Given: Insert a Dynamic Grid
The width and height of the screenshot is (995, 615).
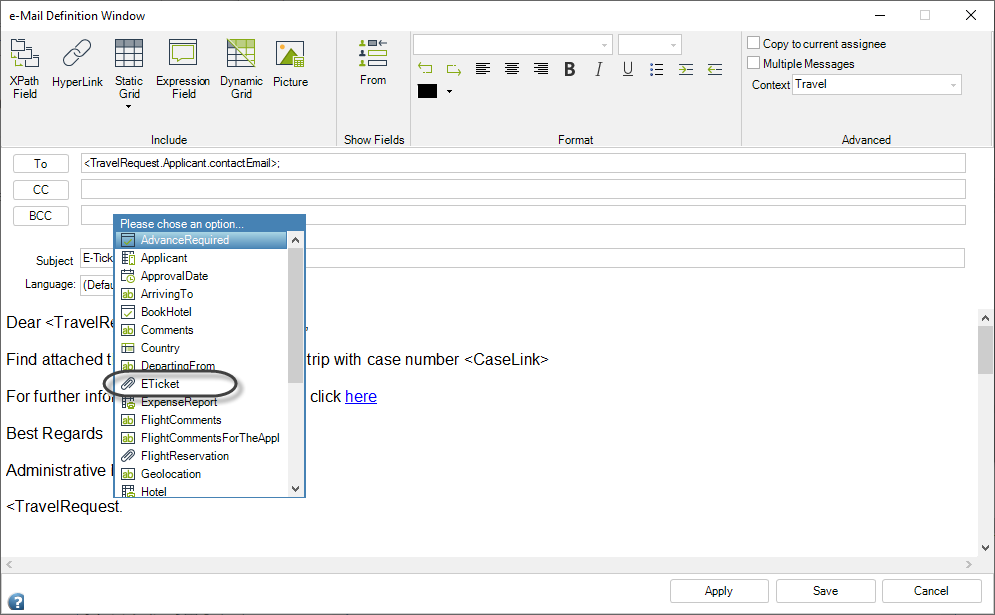Looking at the screenshot, I should pos(241,69).
